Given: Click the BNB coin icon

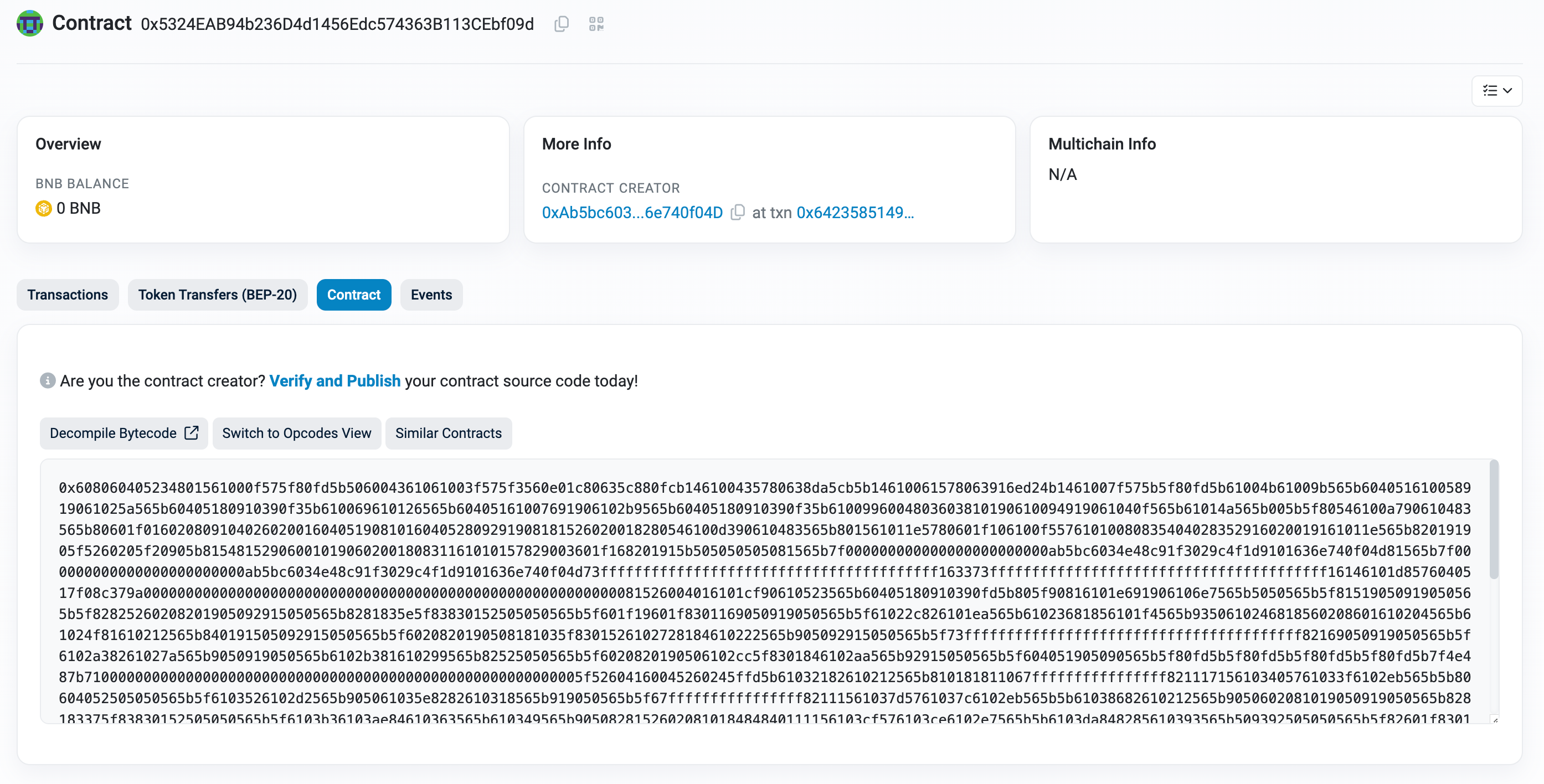Looking at the screenshot, I should click(43, 208).
